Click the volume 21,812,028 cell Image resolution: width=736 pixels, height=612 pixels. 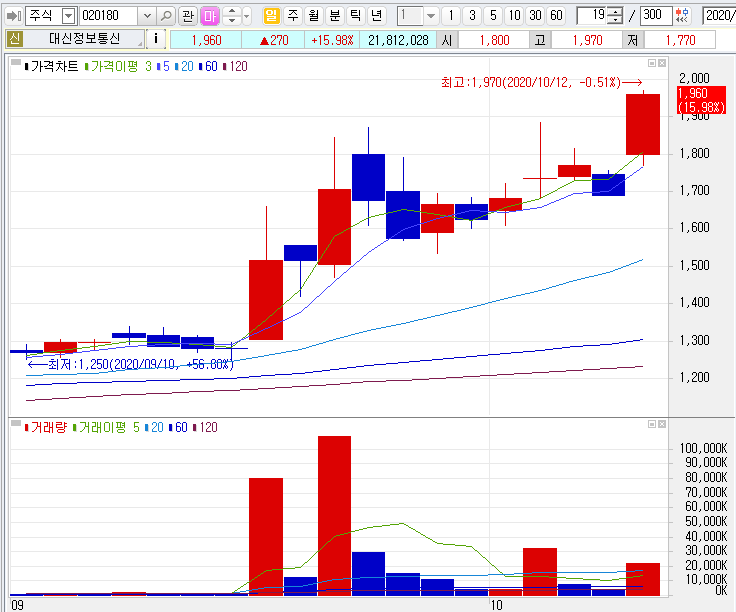click(x=398, y=40)
